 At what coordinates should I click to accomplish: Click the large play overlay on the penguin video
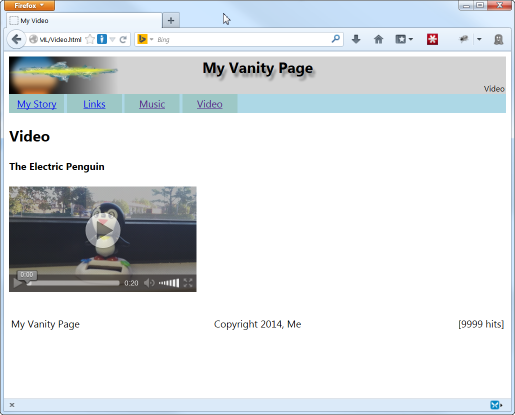point(103,230)
